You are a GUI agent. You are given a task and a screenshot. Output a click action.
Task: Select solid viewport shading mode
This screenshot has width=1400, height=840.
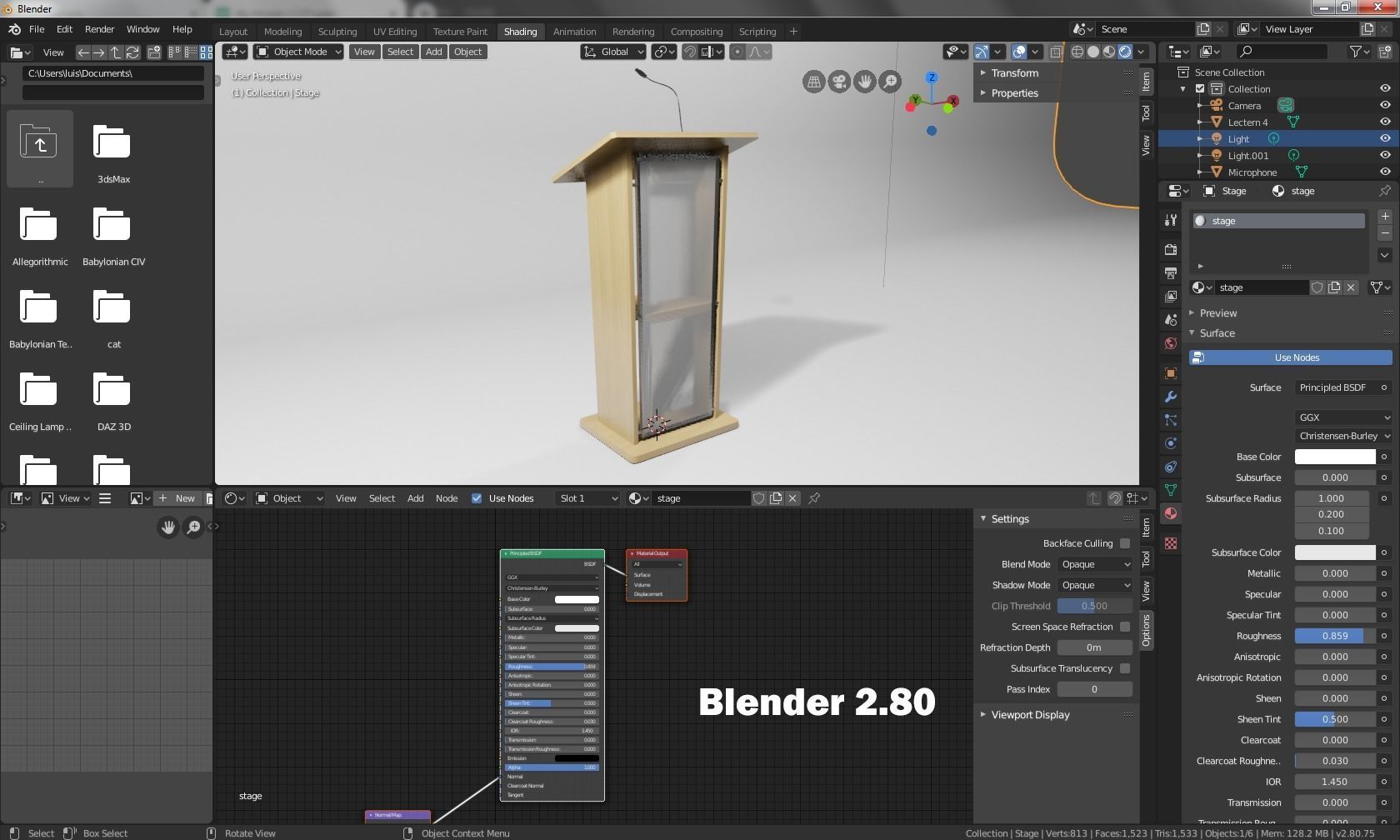(1093, 52)
